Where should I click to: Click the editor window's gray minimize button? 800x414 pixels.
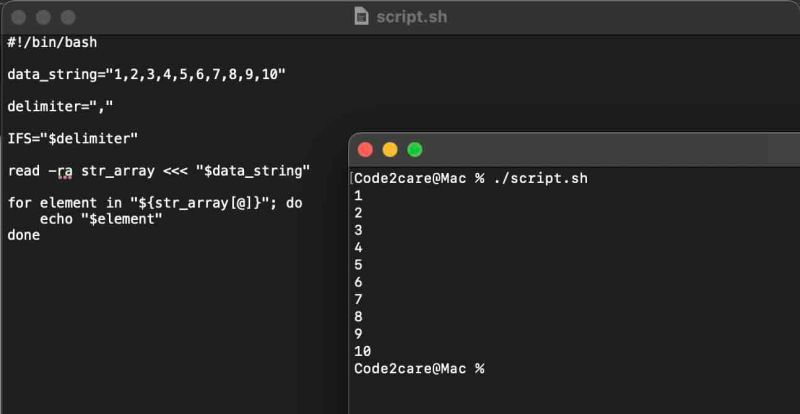coord(43,17)
